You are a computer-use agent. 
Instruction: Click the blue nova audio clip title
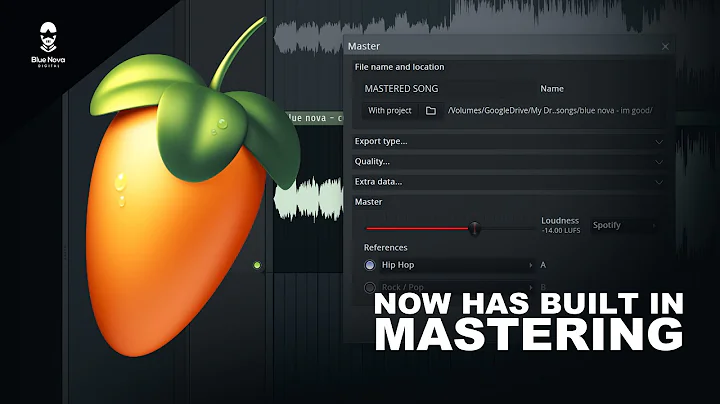pos(314,118)
